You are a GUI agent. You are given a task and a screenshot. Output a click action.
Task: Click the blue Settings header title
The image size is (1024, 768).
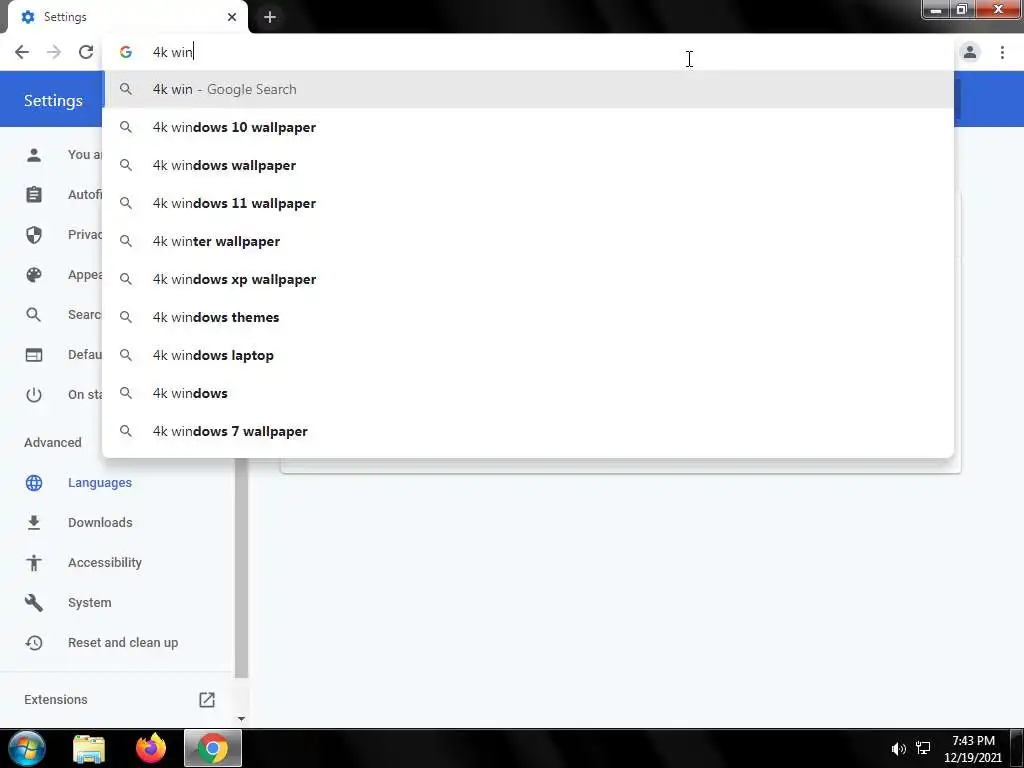pos(54,101)
